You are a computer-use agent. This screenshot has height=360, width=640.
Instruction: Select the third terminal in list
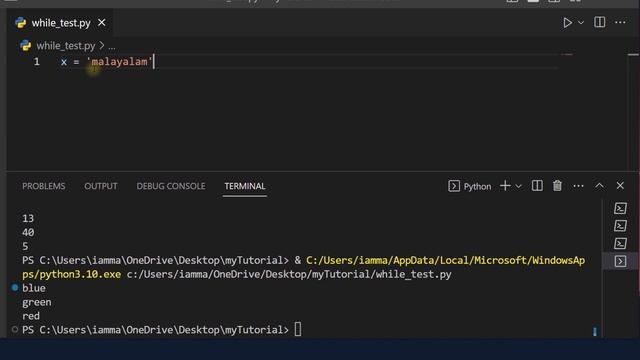pos(620,244)
